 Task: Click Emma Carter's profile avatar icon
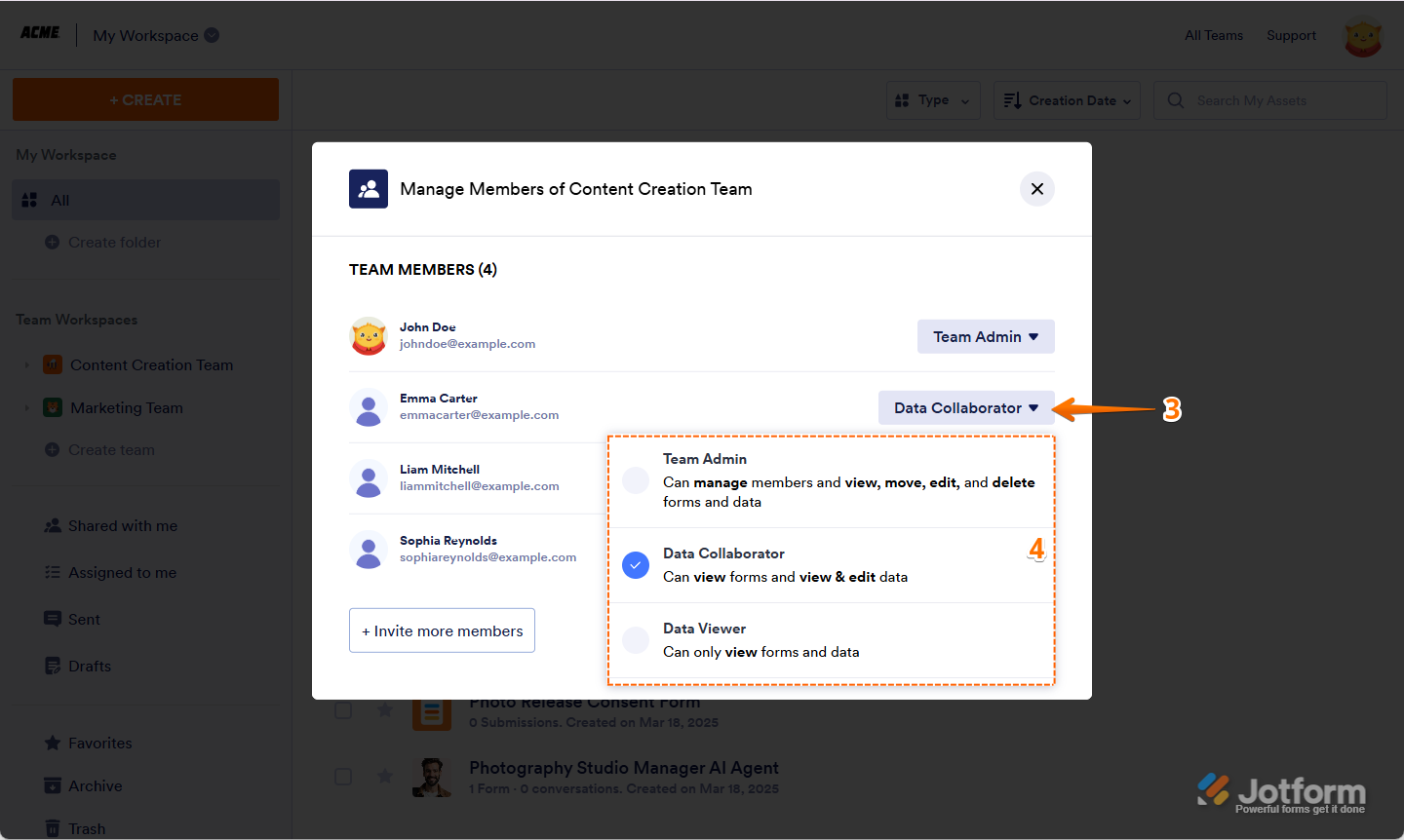click(369, 407)
